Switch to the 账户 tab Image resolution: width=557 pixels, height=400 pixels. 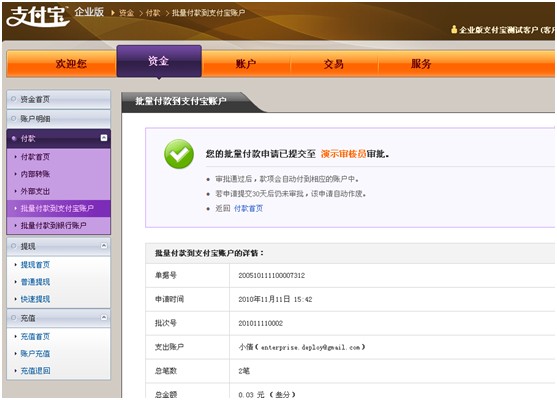coord(246,64)
